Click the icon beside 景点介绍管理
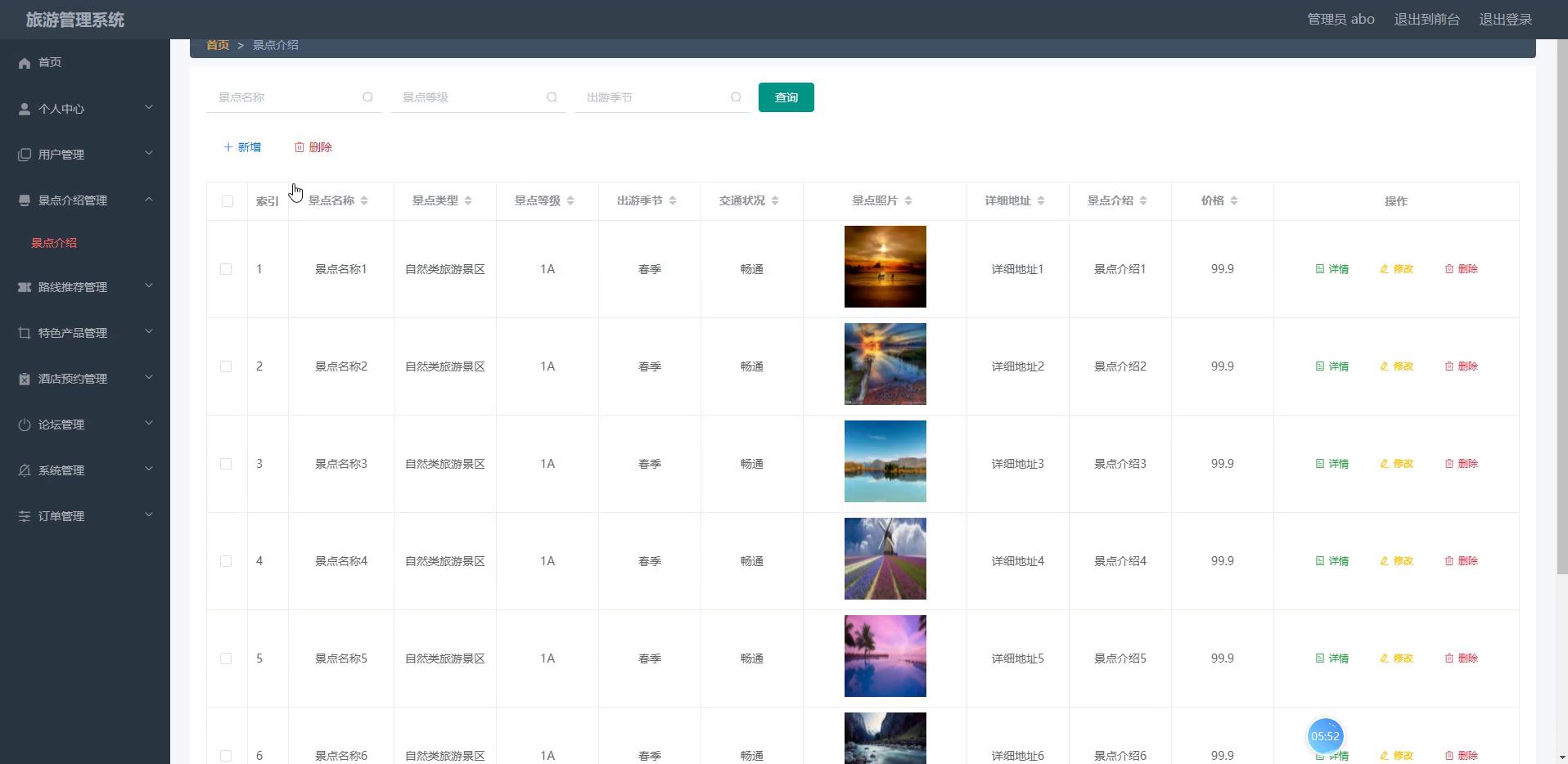The width and height of the screenshot is (1568, 764). tap(25, 200)
